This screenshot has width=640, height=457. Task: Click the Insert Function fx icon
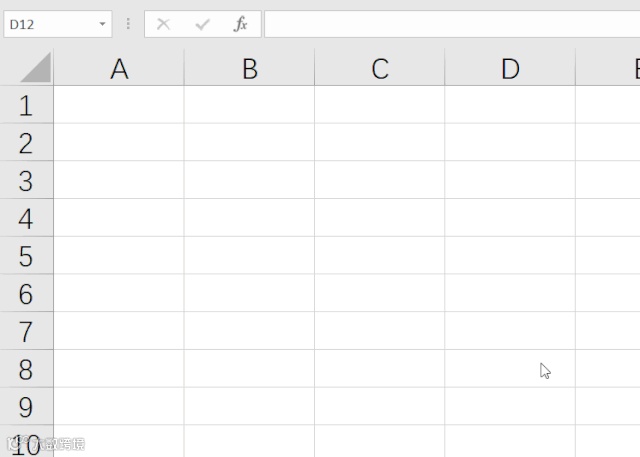click(x=240, y=24)
